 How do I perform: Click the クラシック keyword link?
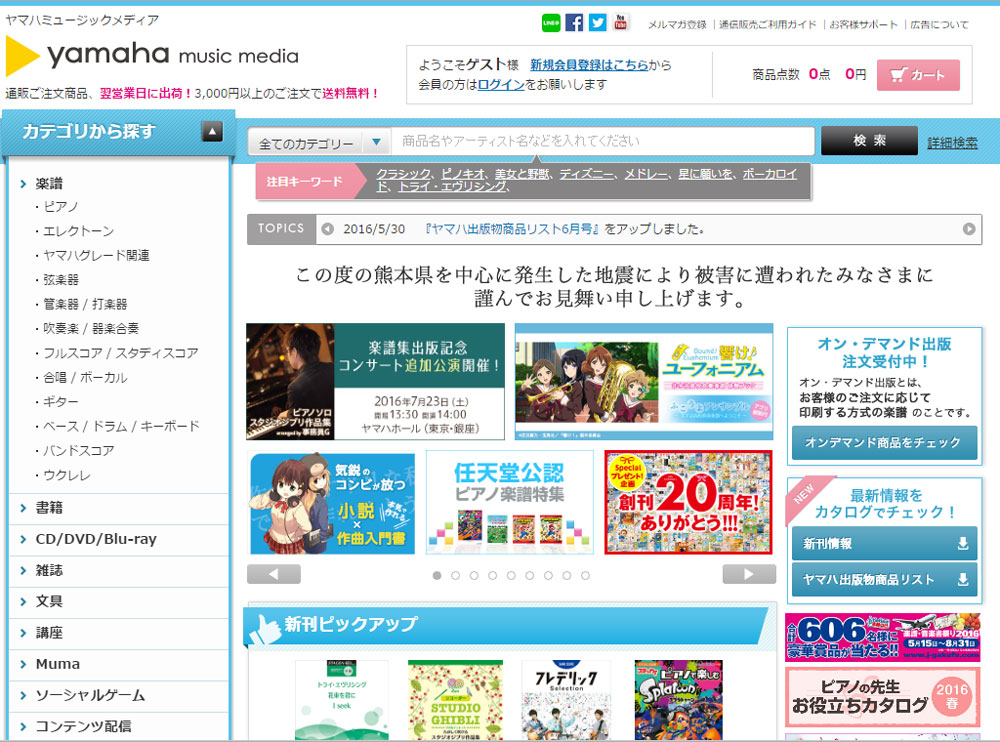403,174
